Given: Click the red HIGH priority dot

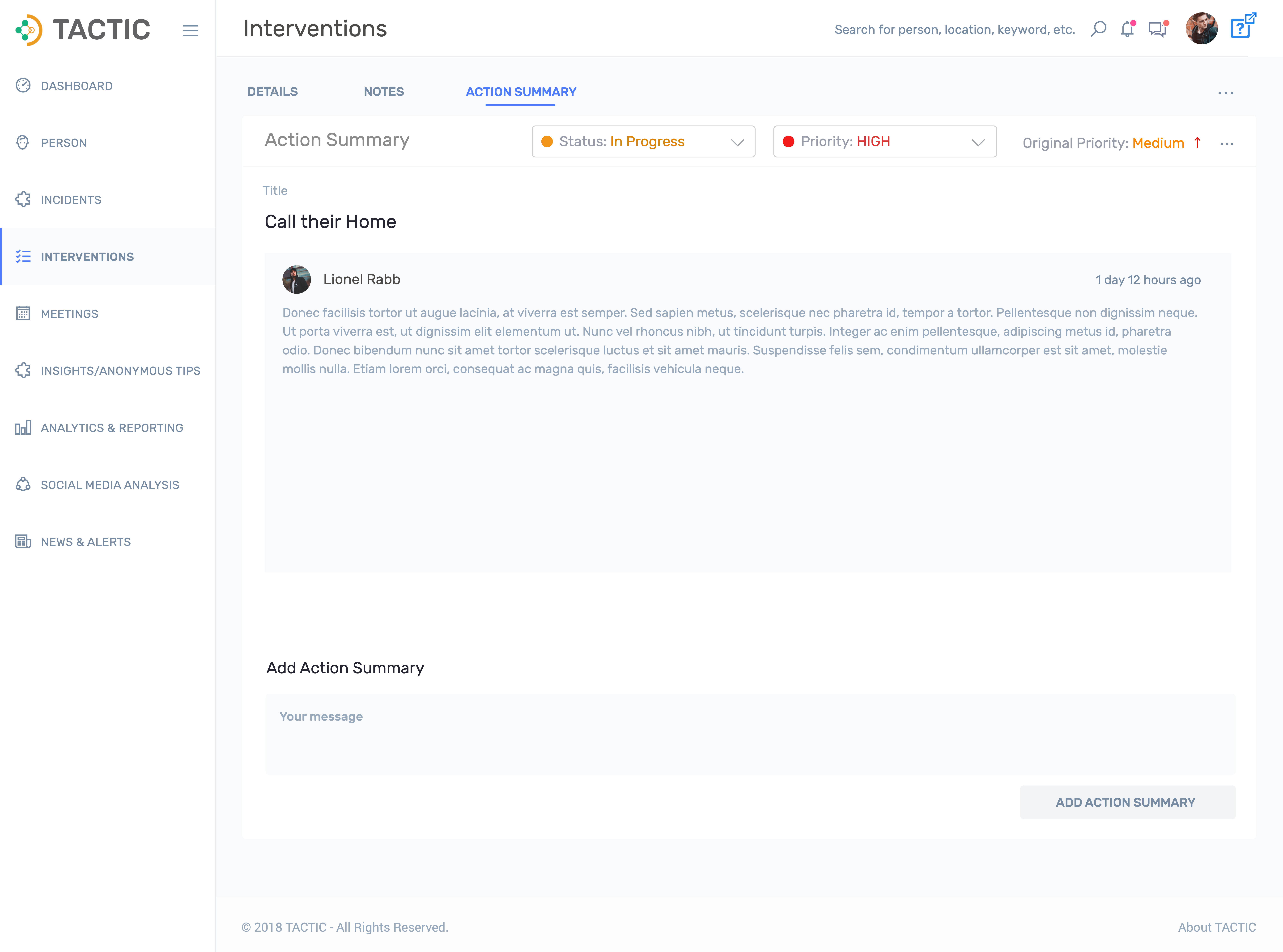Looking at the screenshot, I should point(788,142).
